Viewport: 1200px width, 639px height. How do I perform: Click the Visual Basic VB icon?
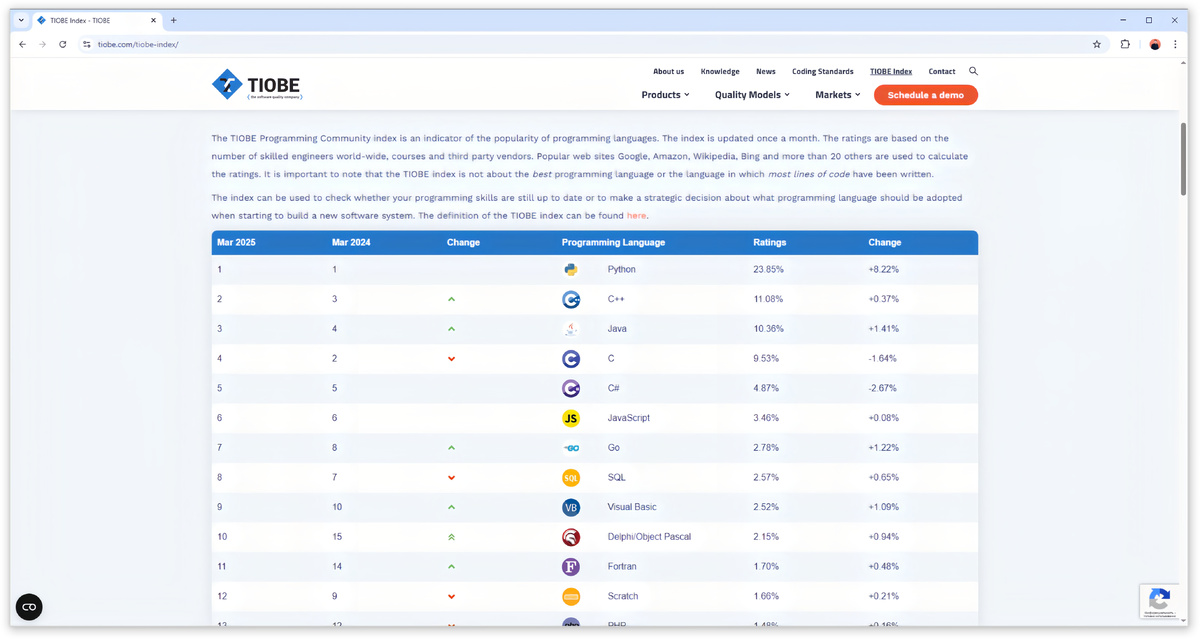click(571, 507)
